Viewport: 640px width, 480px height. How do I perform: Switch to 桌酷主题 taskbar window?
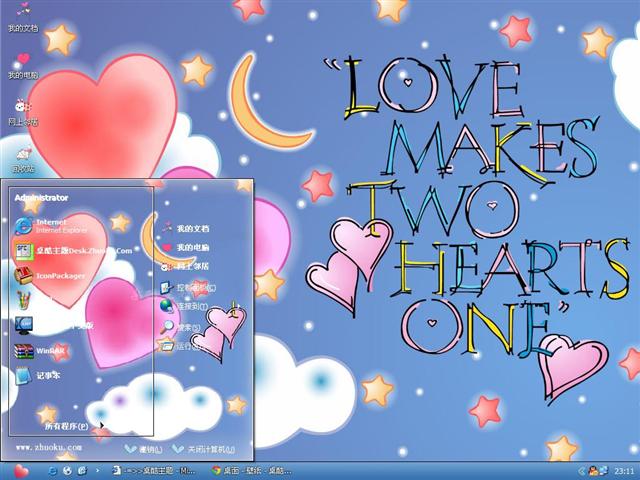click(x=154, y=471)
